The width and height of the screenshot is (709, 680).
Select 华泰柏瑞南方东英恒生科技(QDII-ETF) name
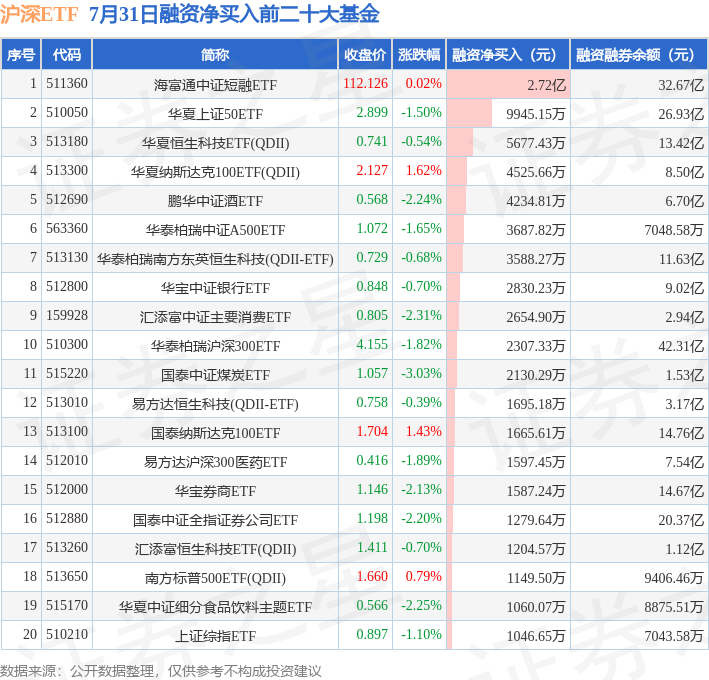point(215,258)
